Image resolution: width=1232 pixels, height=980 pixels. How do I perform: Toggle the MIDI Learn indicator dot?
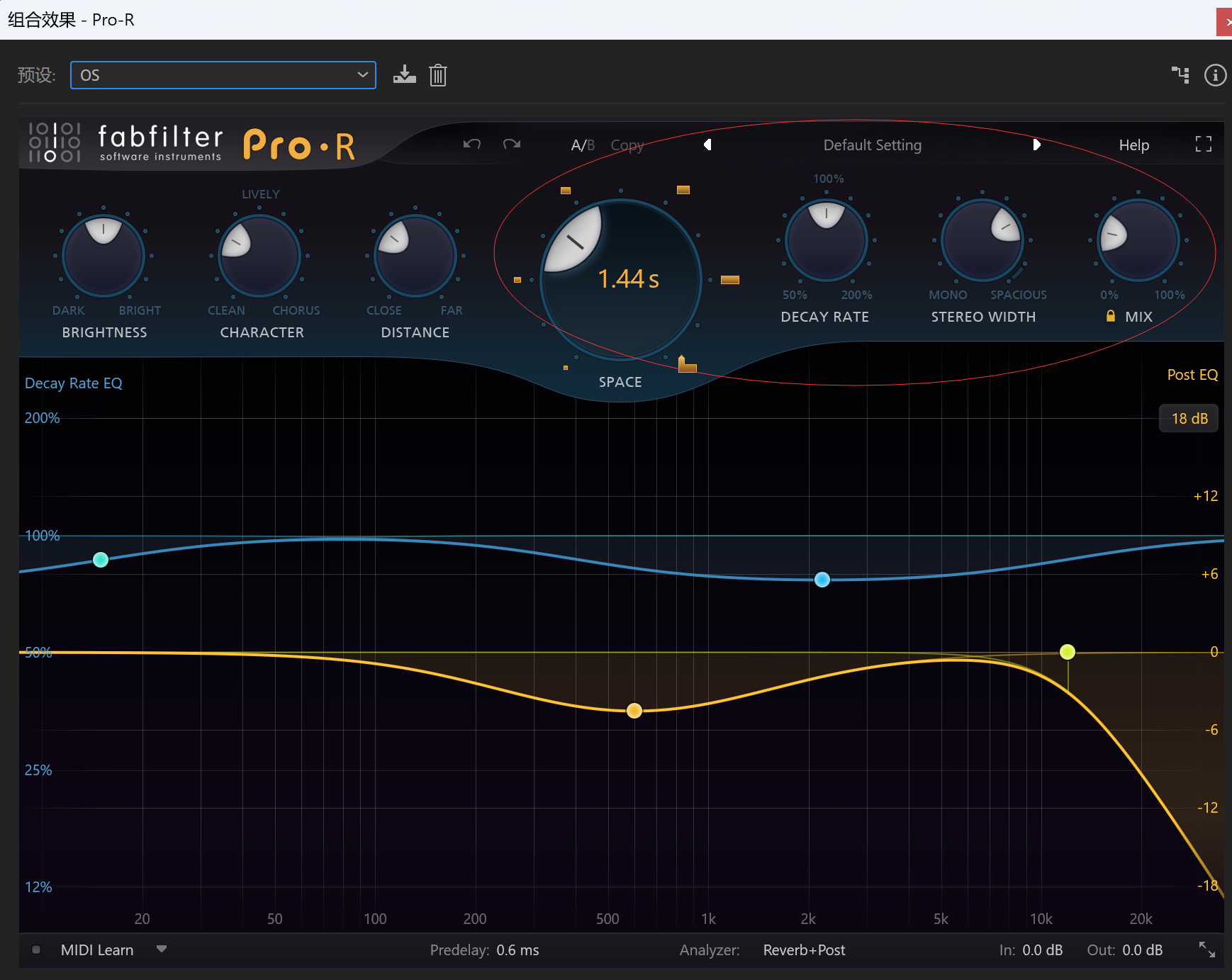[36, 950]
